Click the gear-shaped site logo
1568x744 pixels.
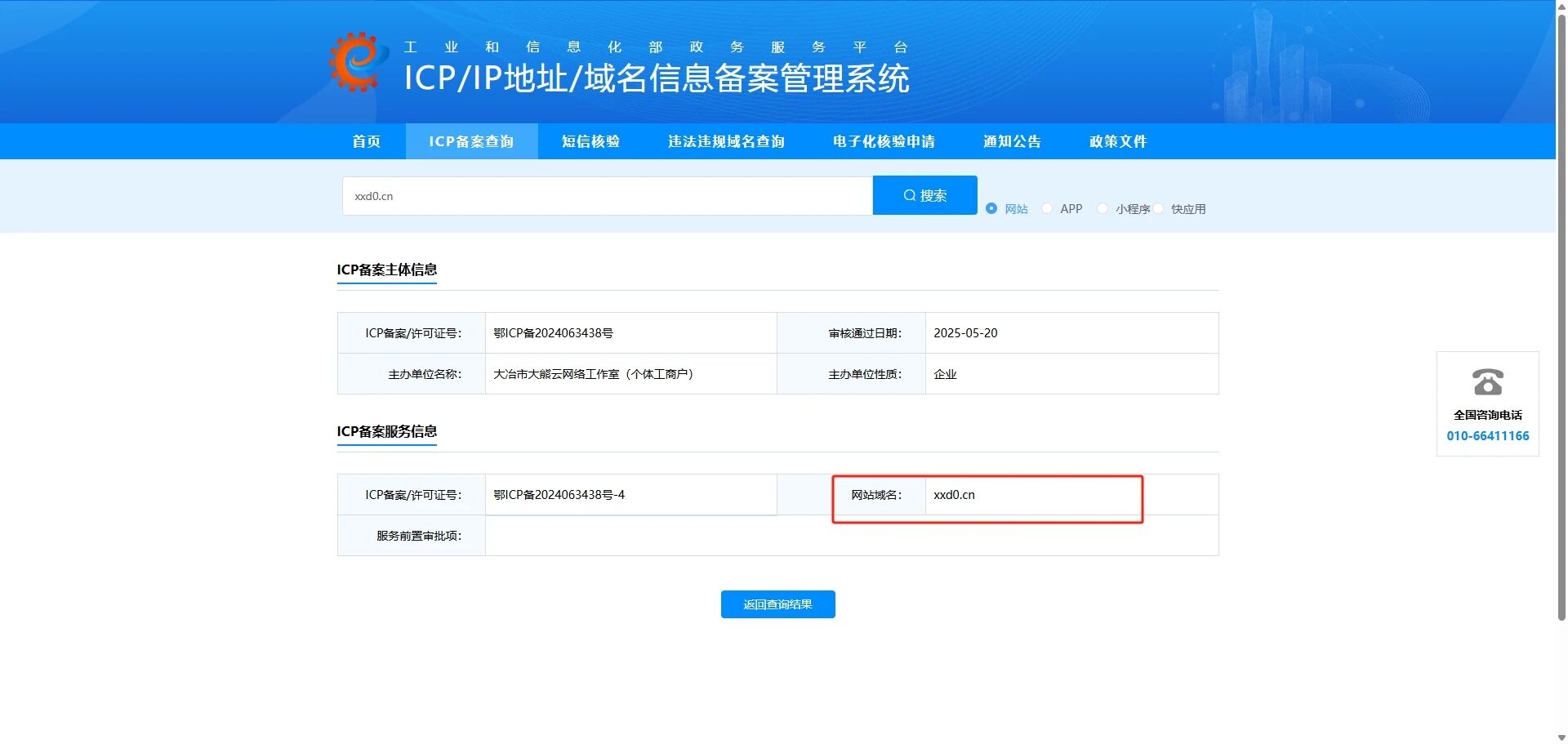tap(359, 62)
